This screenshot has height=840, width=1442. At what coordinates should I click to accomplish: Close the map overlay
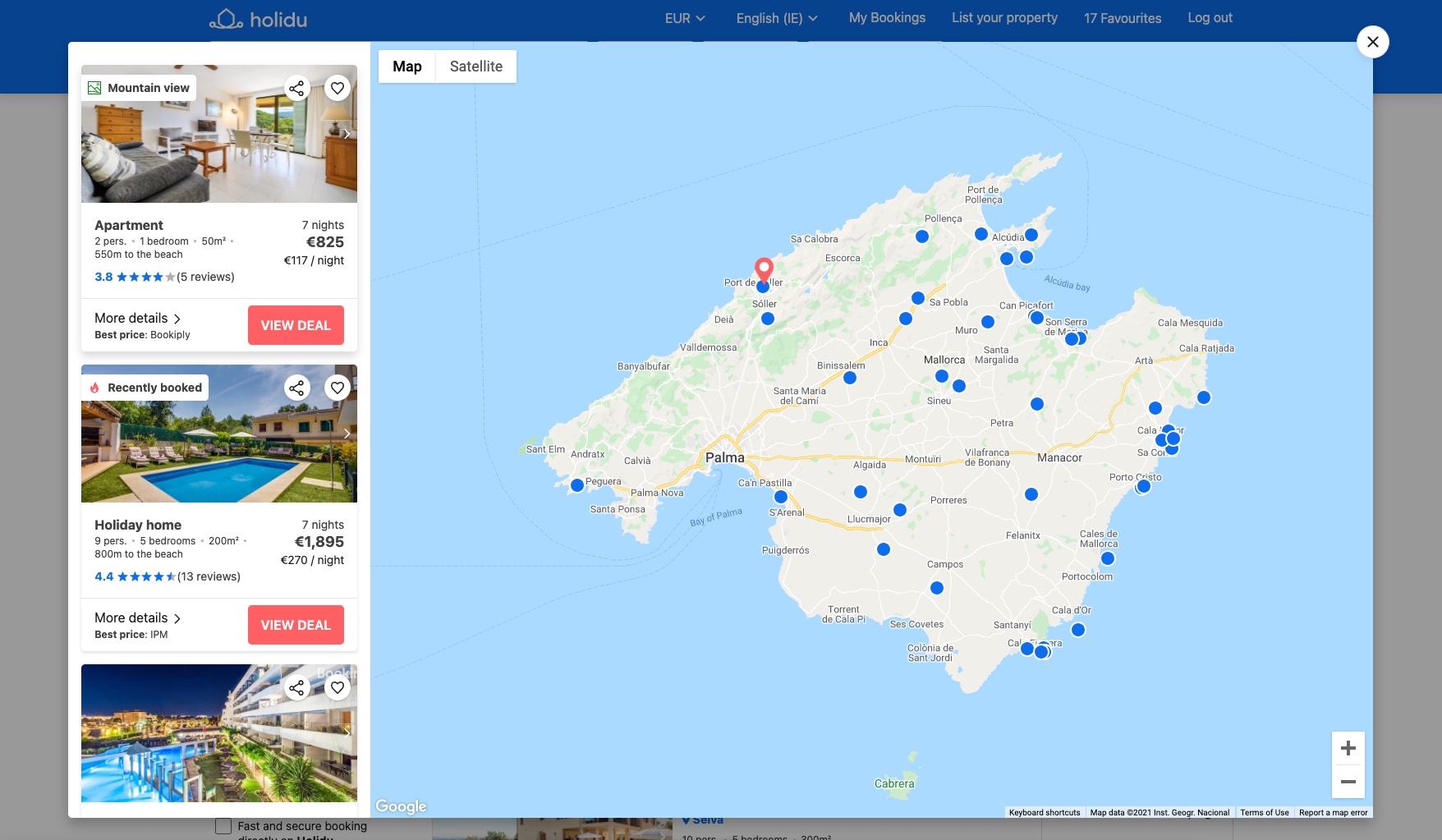pos(1372,42)
